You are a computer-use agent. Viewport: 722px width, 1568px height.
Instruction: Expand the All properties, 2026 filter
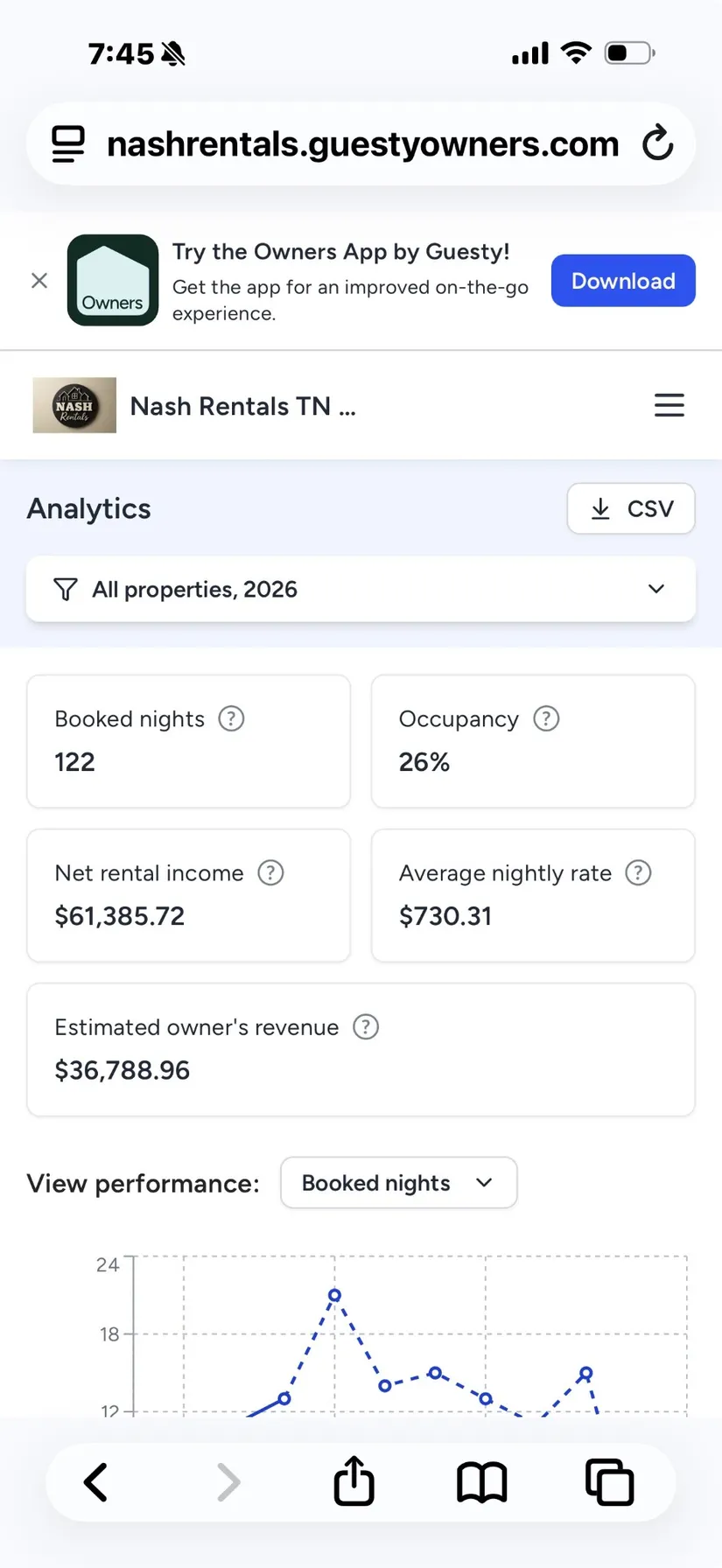[361, 589]
